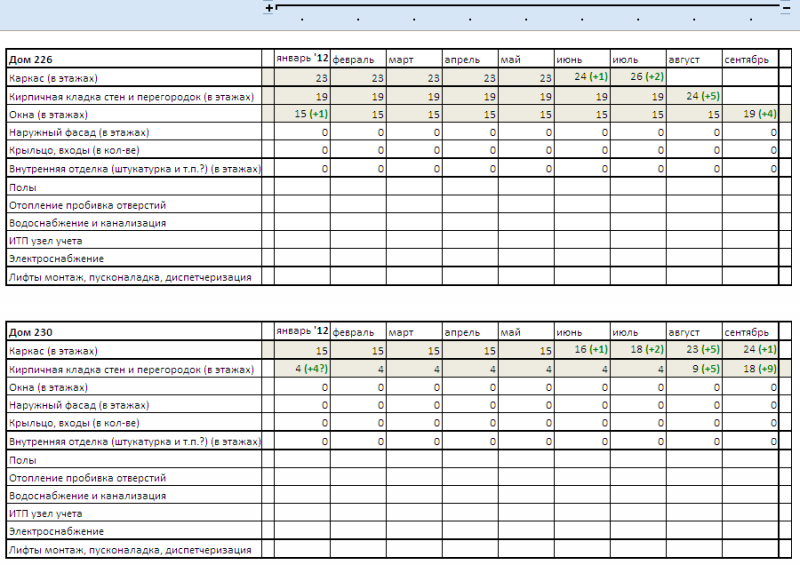Click the plus outline expand button
Image resolution: width=800 pixels, height=565 pixels.
pyautogui.click(x=269, y=7)
